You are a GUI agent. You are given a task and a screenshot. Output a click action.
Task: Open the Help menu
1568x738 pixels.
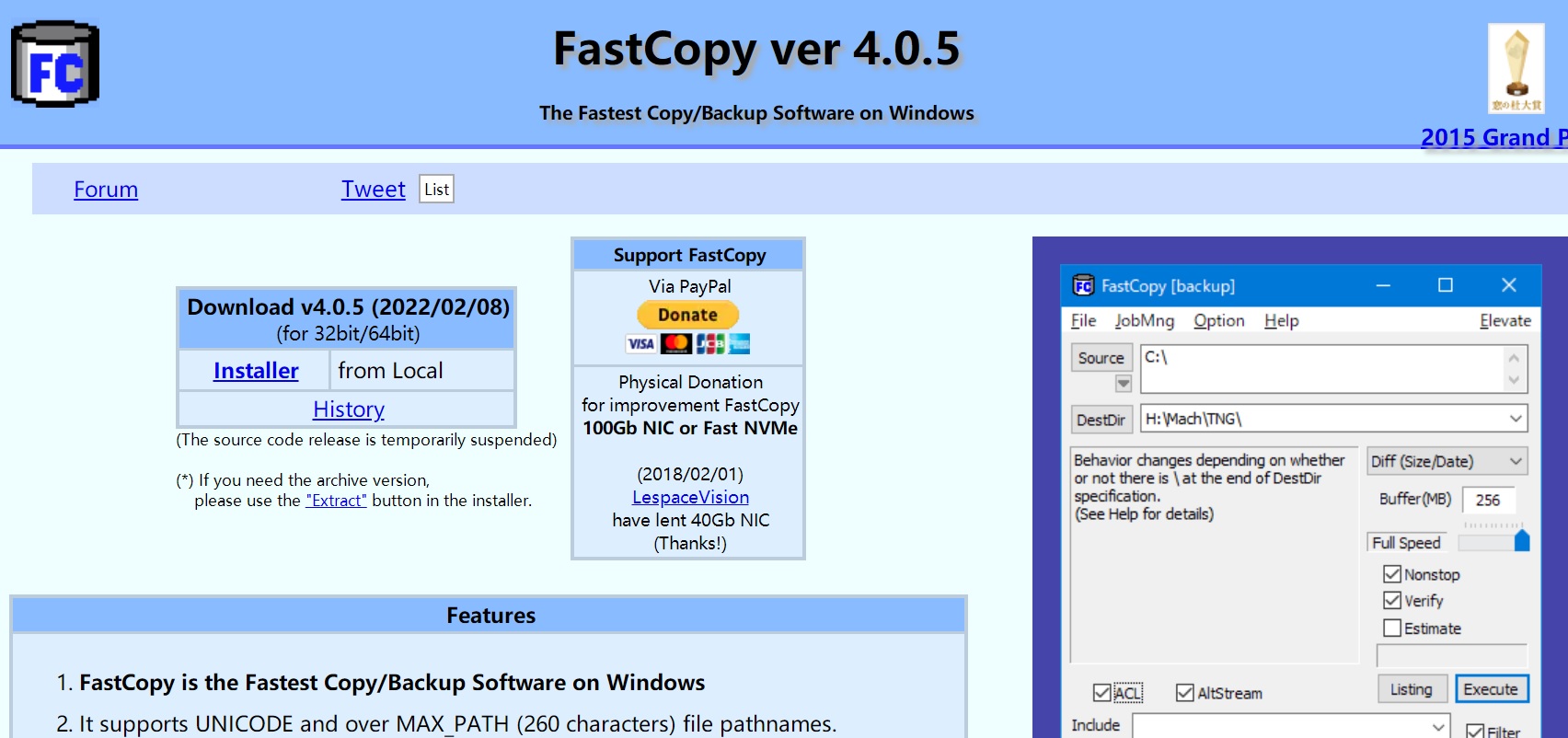(1281, 320)
